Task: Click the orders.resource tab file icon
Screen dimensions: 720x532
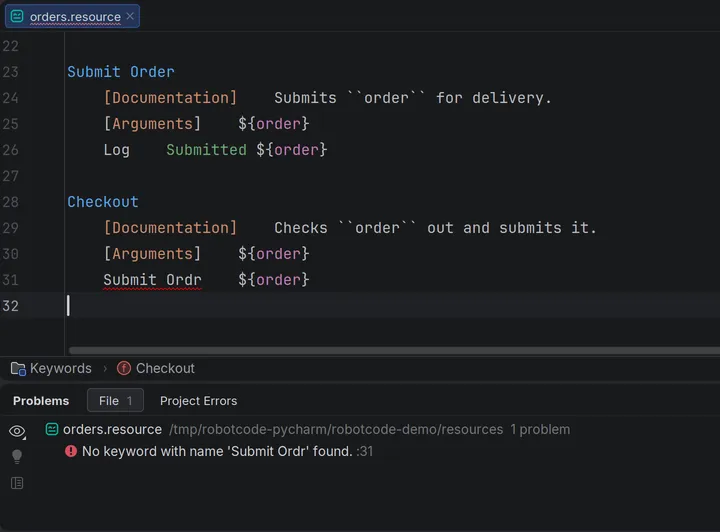Action: [17, 17]
